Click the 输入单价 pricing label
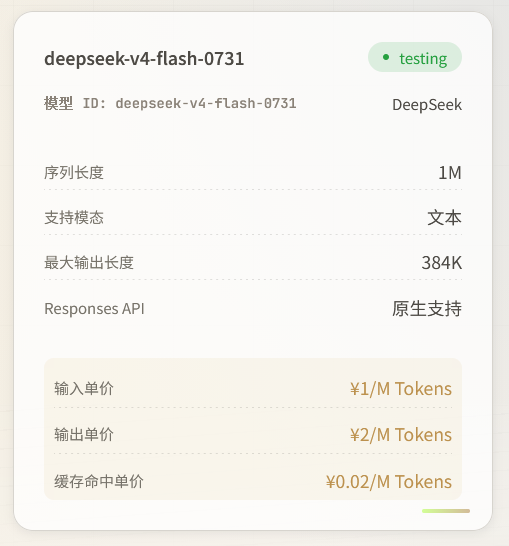Viewport: 509px width, 546px height. 84,388
